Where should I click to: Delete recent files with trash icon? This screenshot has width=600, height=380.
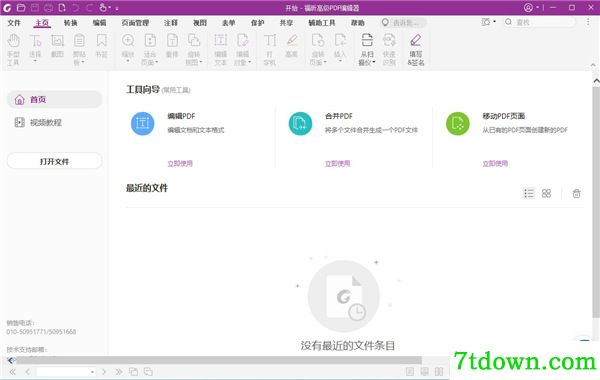[x=576, y=194]
